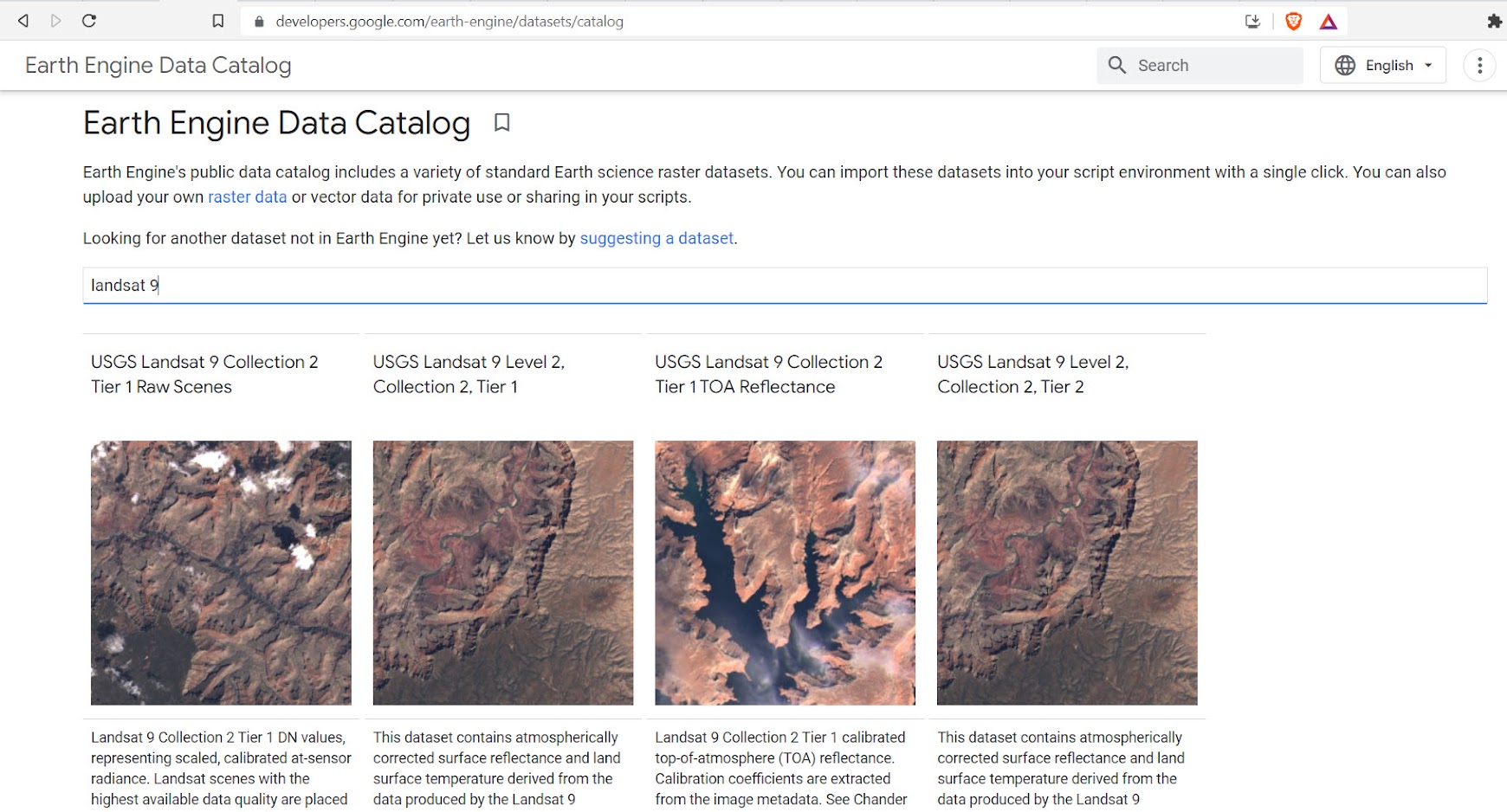1507x812 pixels.
Task: Open 'USGS Landsat 9 Level 2, Collection 2, Tier 1'
Action: 469,374
